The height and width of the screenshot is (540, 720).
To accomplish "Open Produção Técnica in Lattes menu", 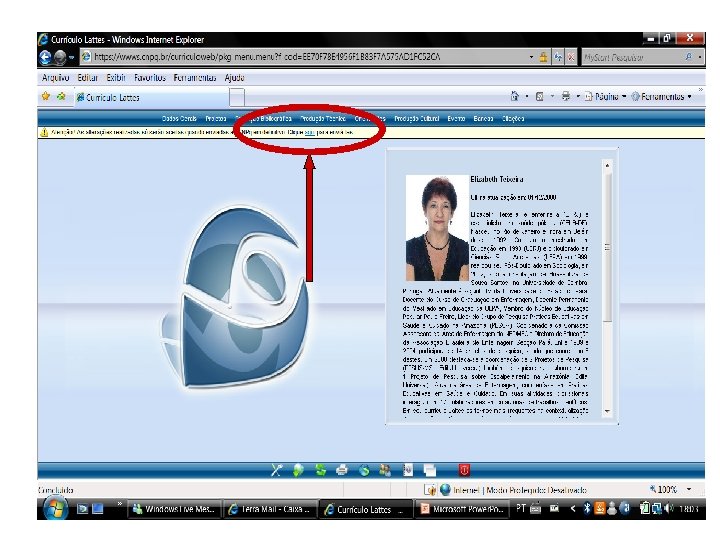I will point(323,118).
